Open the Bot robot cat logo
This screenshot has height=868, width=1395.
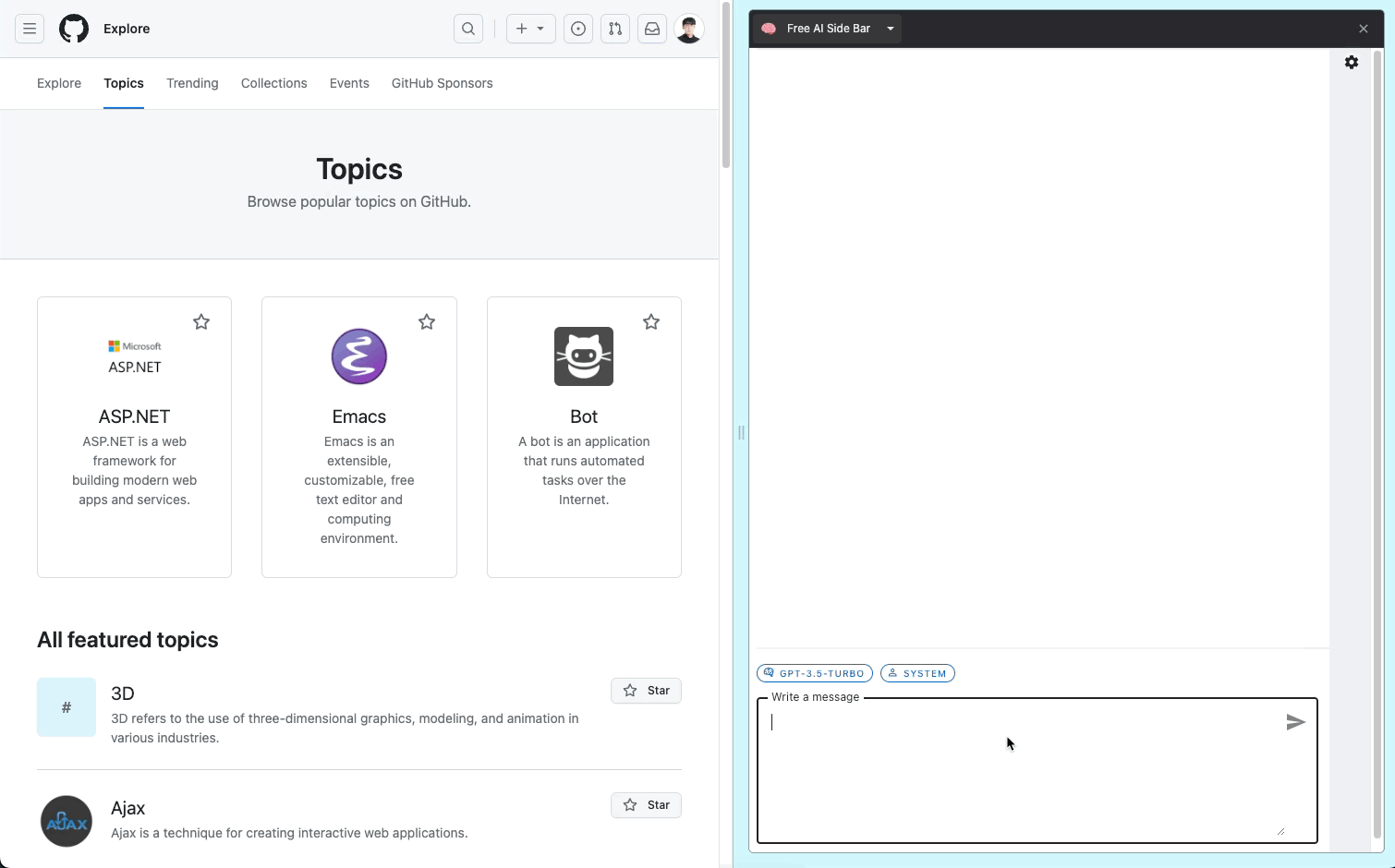pyautogui.click(x=584, y=356)
